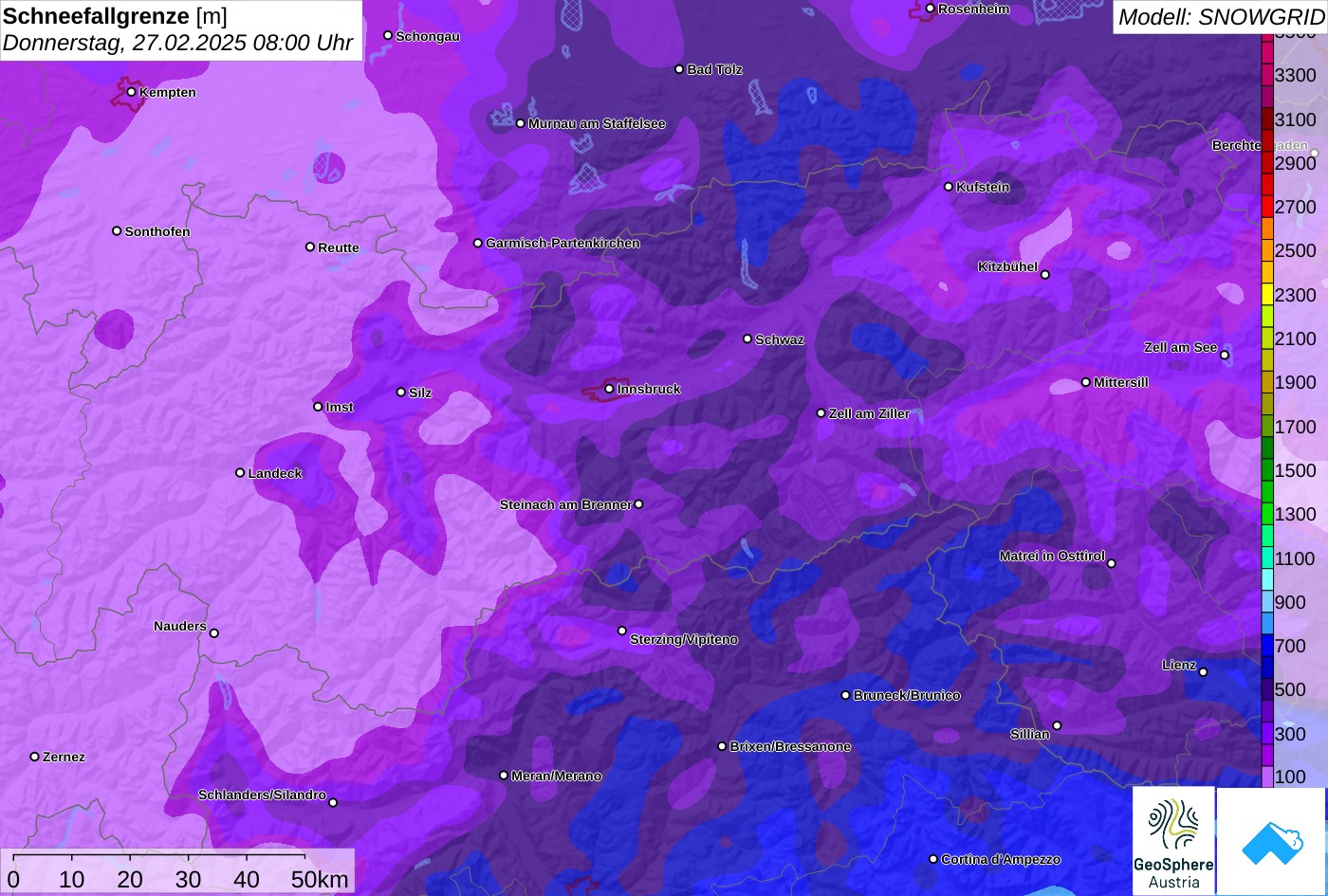Click the Reutte label
The height and width of the screenshot is (896, 1328).
pyautogui.click(x=339, y=247)
